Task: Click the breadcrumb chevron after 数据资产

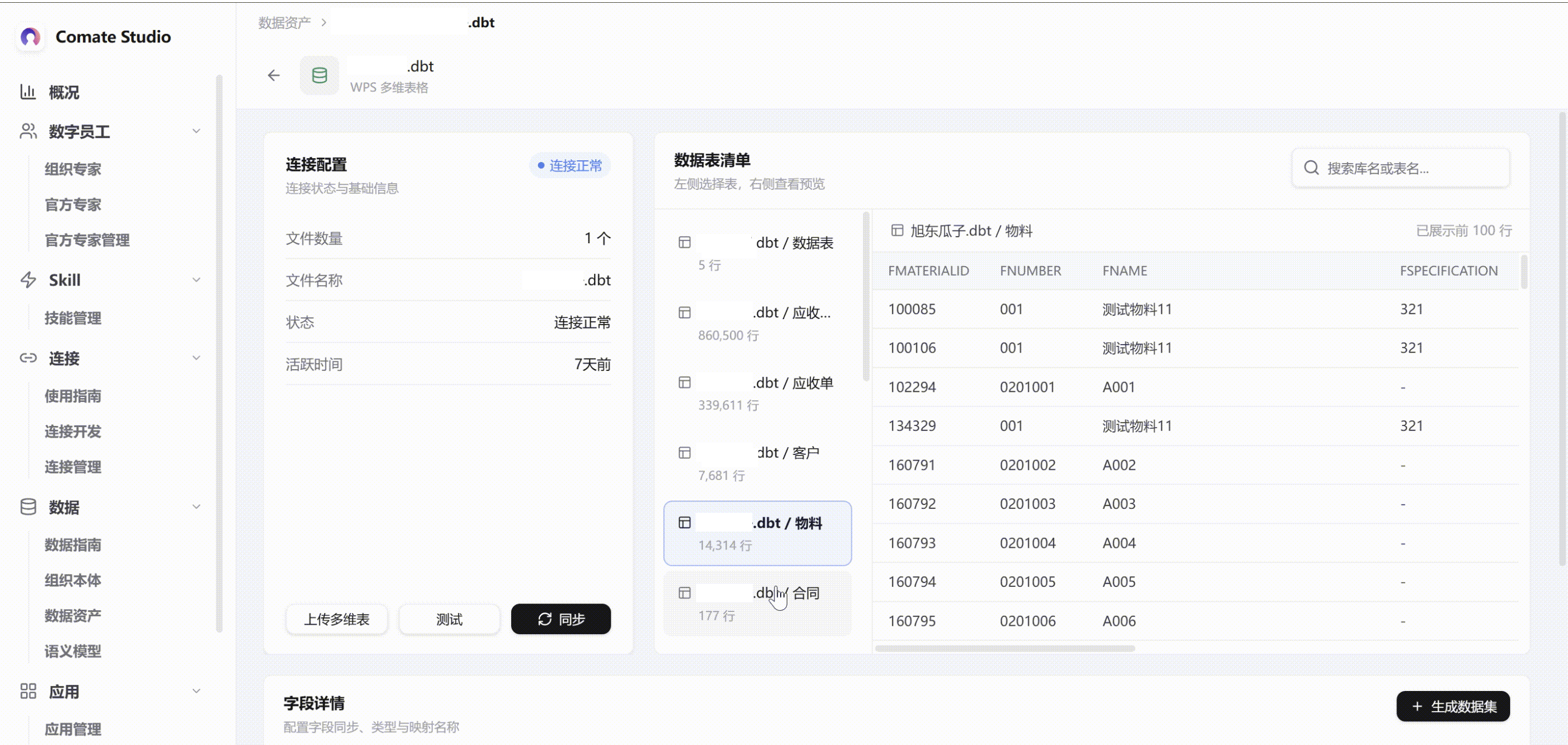Action: pos(324,22)
